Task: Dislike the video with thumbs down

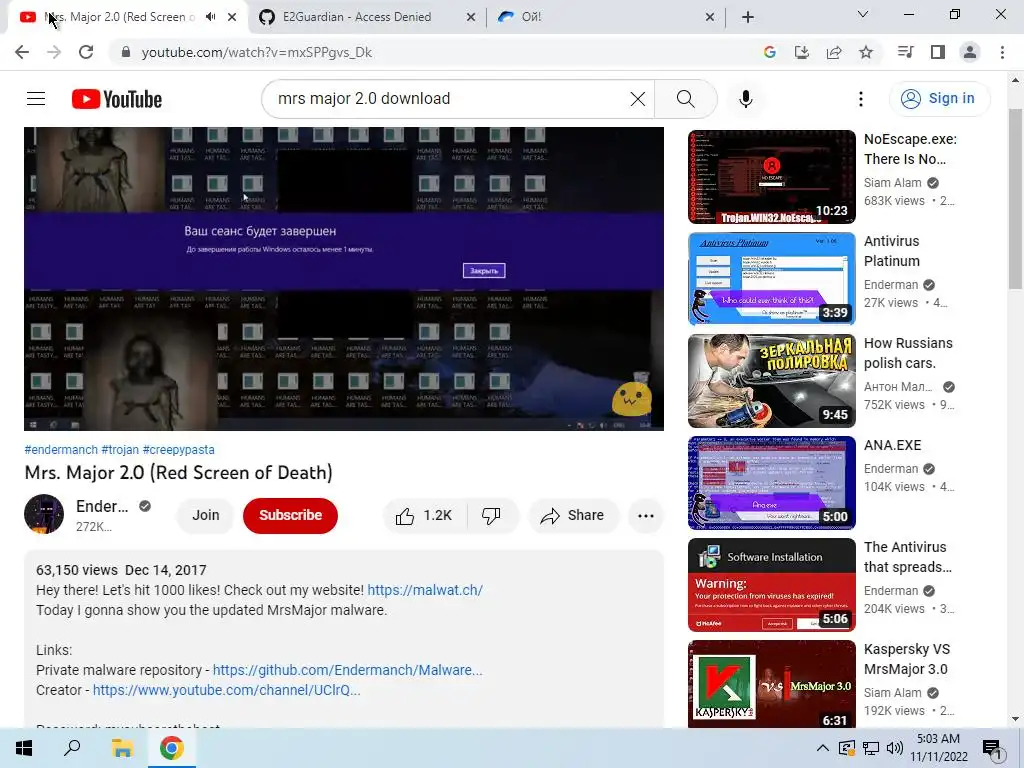Action: coord(492,515)
